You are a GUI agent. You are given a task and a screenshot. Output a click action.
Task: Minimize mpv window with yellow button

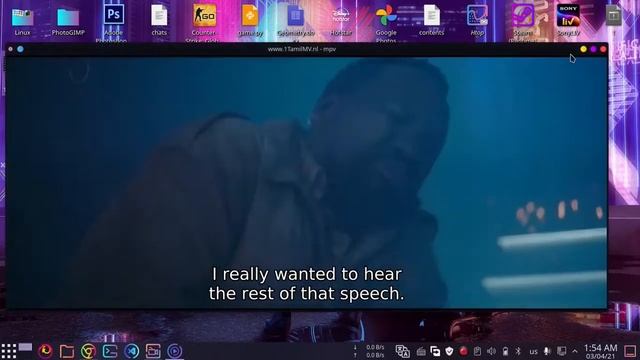[584, 49]
